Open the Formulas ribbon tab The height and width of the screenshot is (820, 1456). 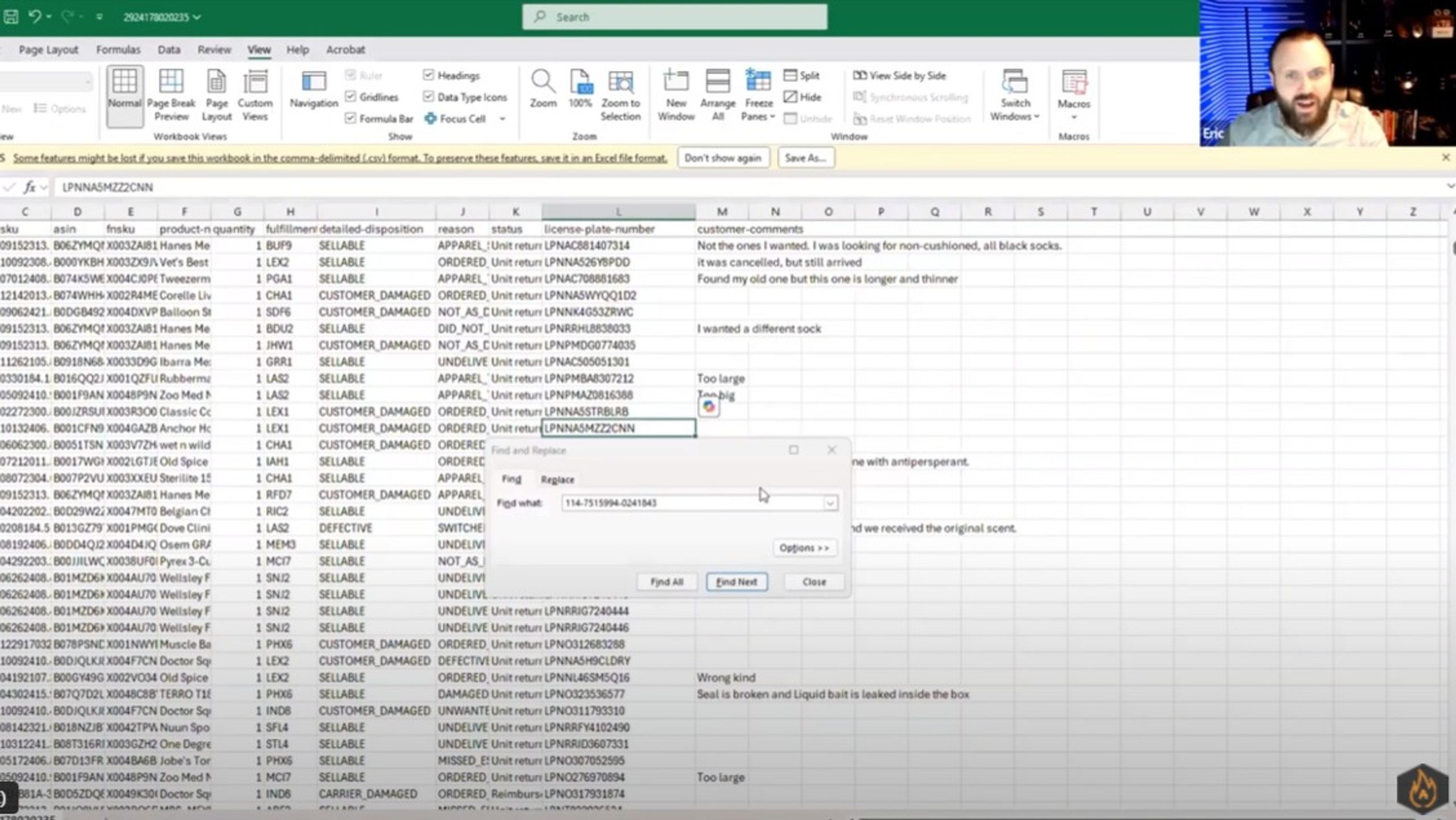click(x=118, y=50)
